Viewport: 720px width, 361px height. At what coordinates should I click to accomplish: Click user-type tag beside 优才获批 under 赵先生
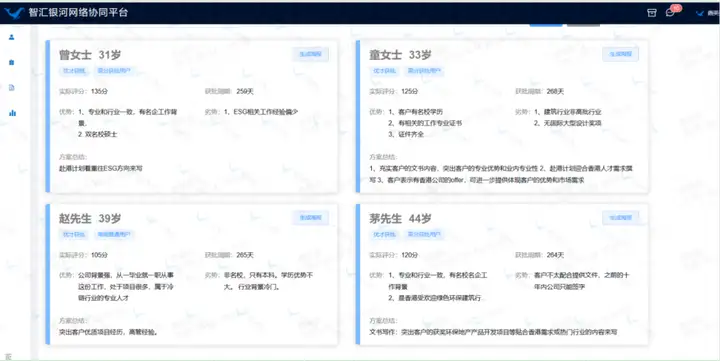(x=113, y=234)
